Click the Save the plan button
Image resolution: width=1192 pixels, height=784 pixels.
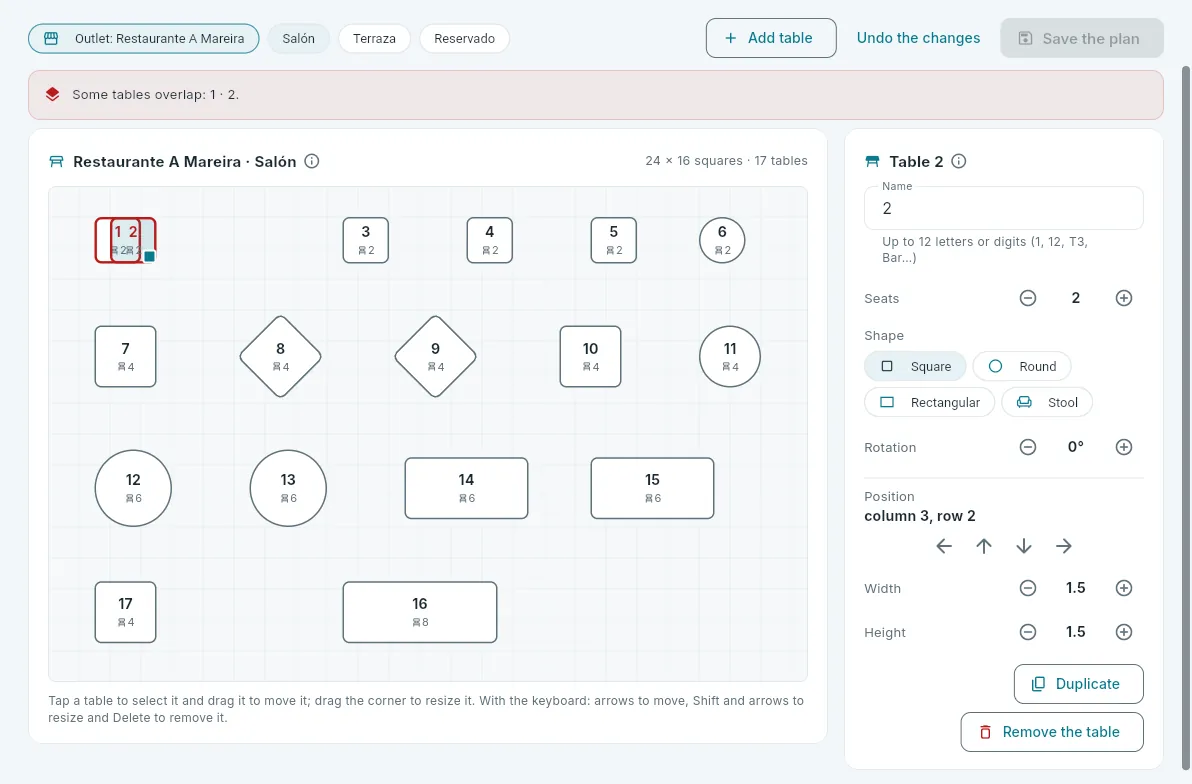1082,38
